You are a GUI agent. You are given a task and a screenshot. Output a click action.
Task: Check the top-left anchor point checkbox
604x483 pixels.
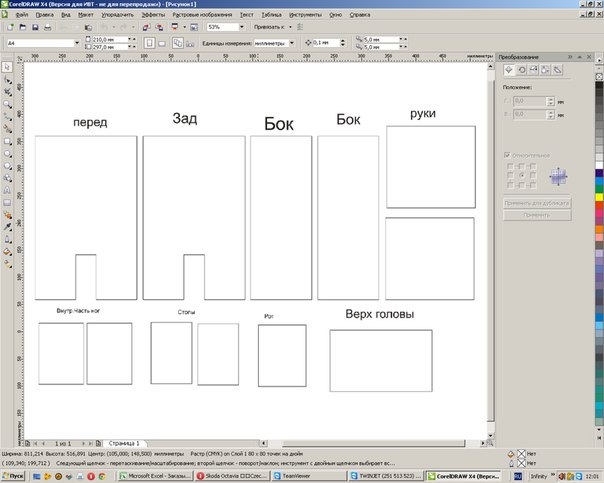pos(510,166)
